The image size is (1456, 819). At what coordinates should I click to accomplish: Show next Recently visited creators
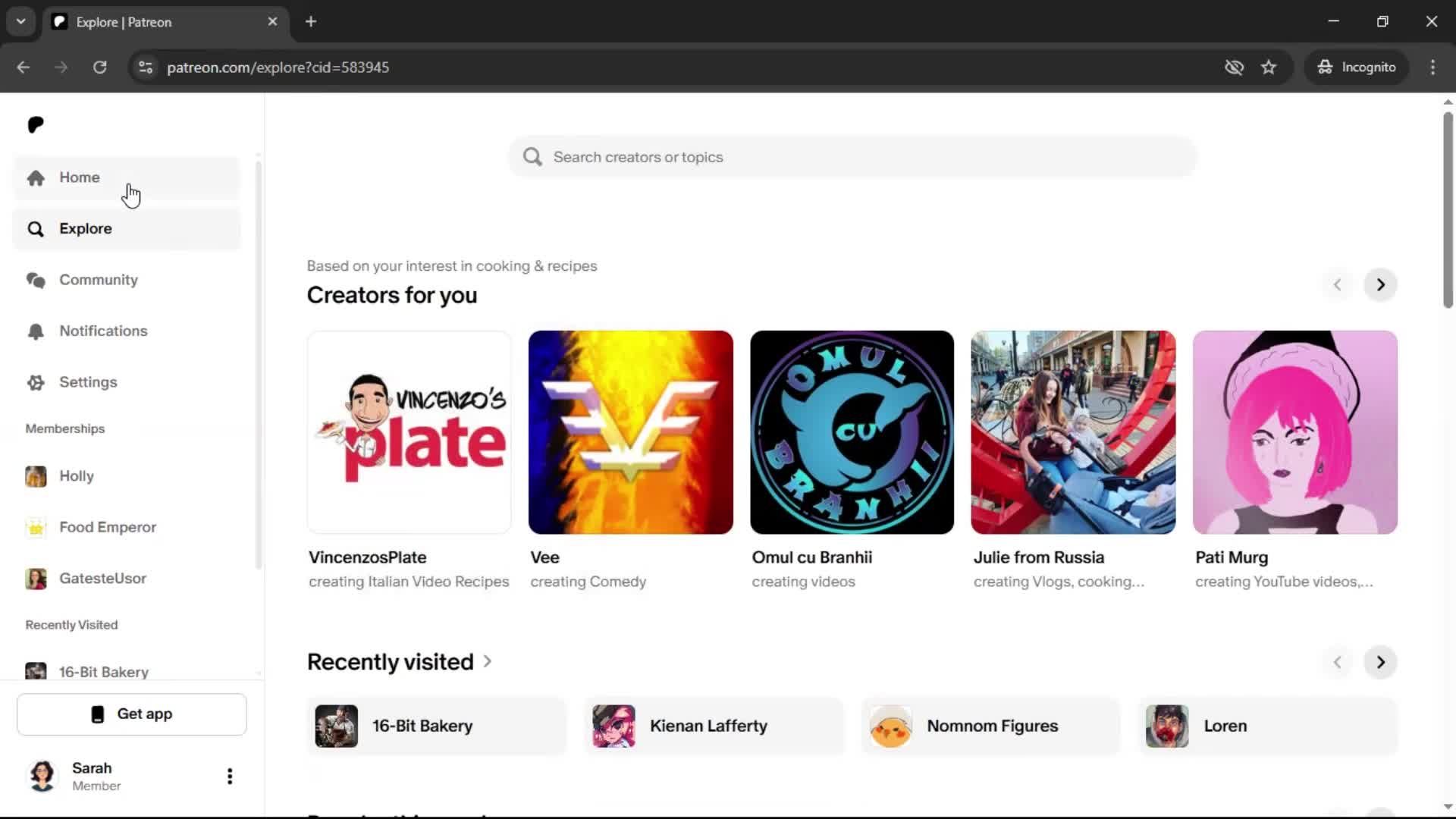coord(1380,662)
